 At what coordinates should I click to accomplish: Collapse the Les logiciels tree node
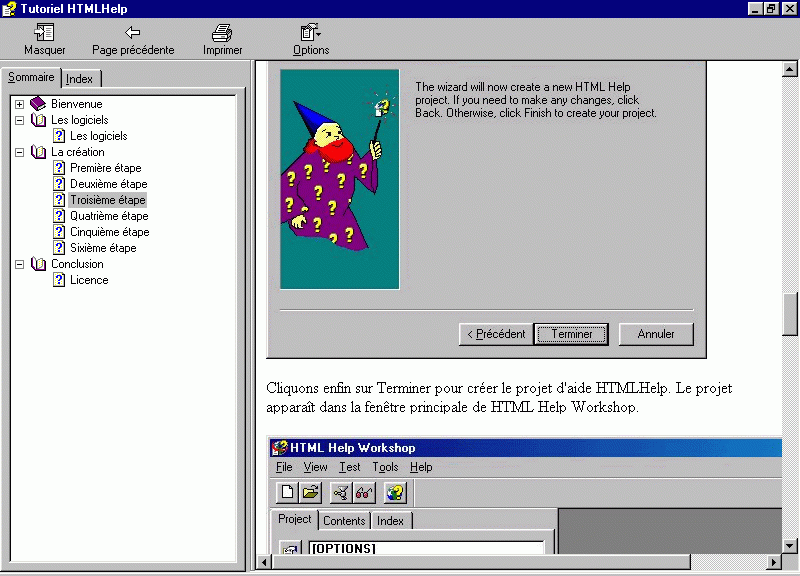click(x=19, y=120)
